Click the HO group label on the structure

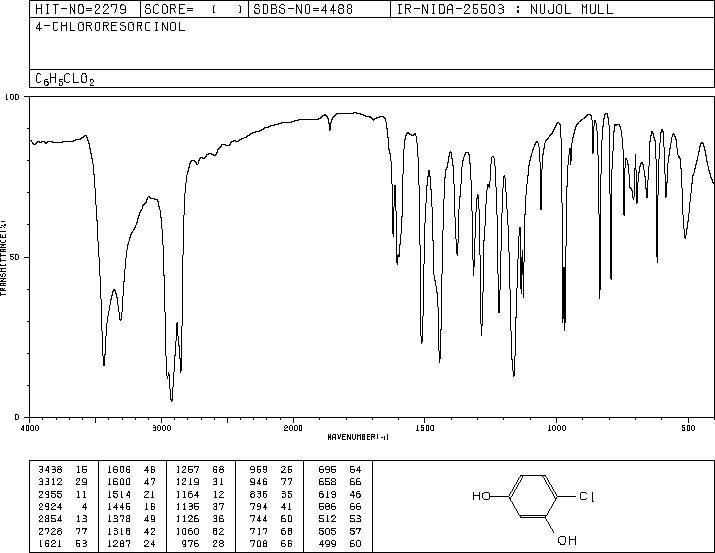point(481,496)
